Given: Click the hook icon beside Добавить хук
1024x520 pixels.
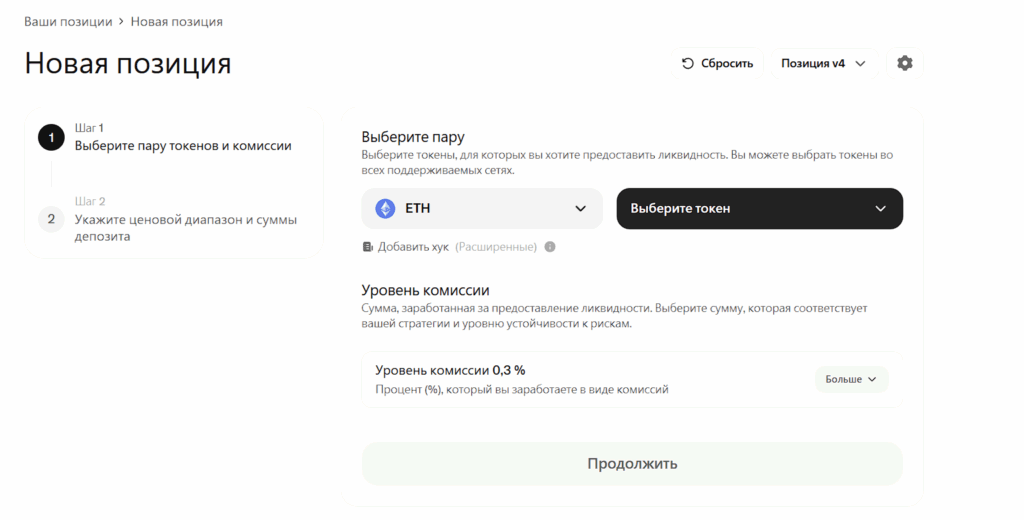Looking at the screenshot, I should click(368, 247).
